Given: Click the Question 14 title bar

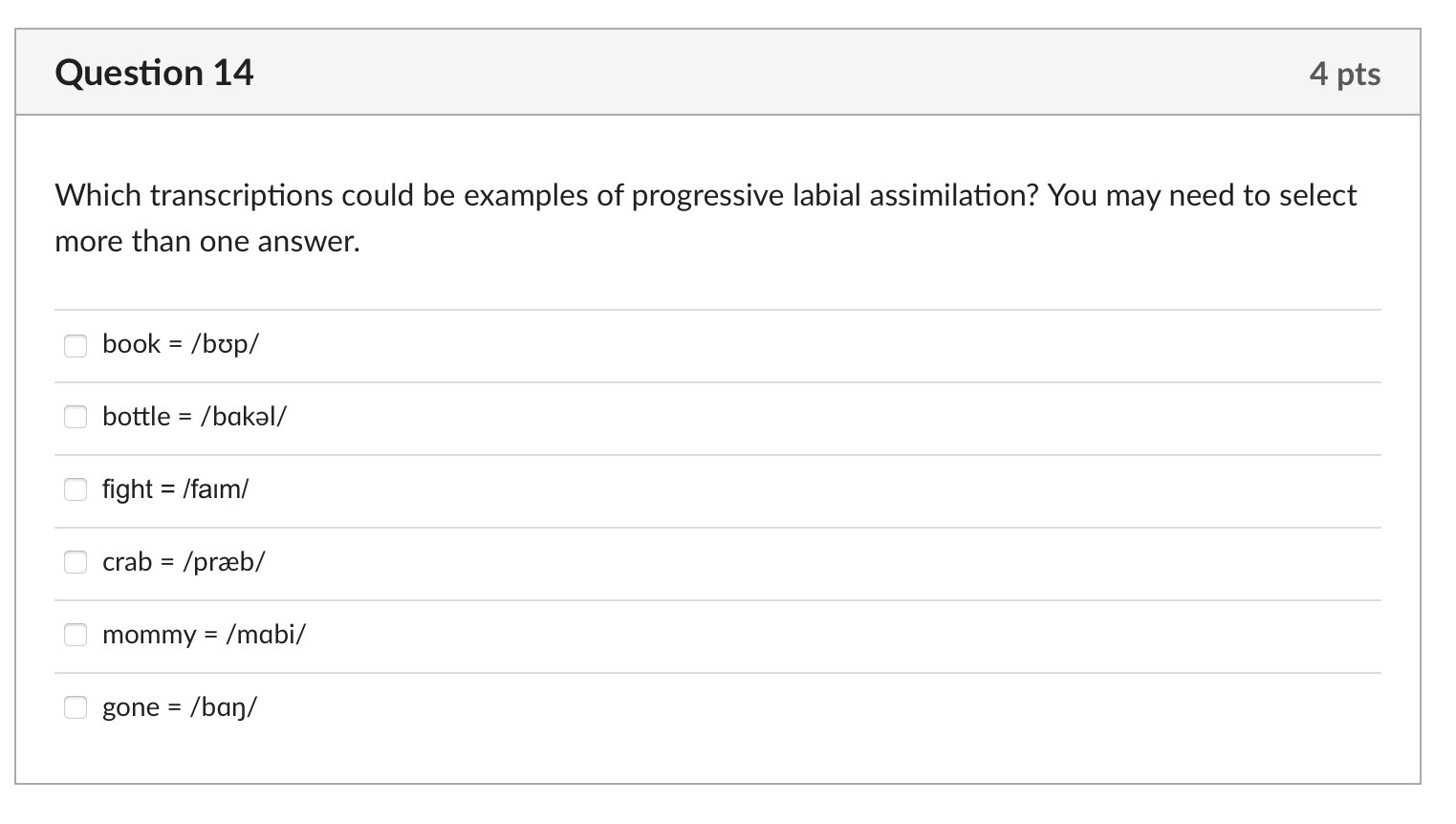Looking at the screenshot, I should [717, 72].
